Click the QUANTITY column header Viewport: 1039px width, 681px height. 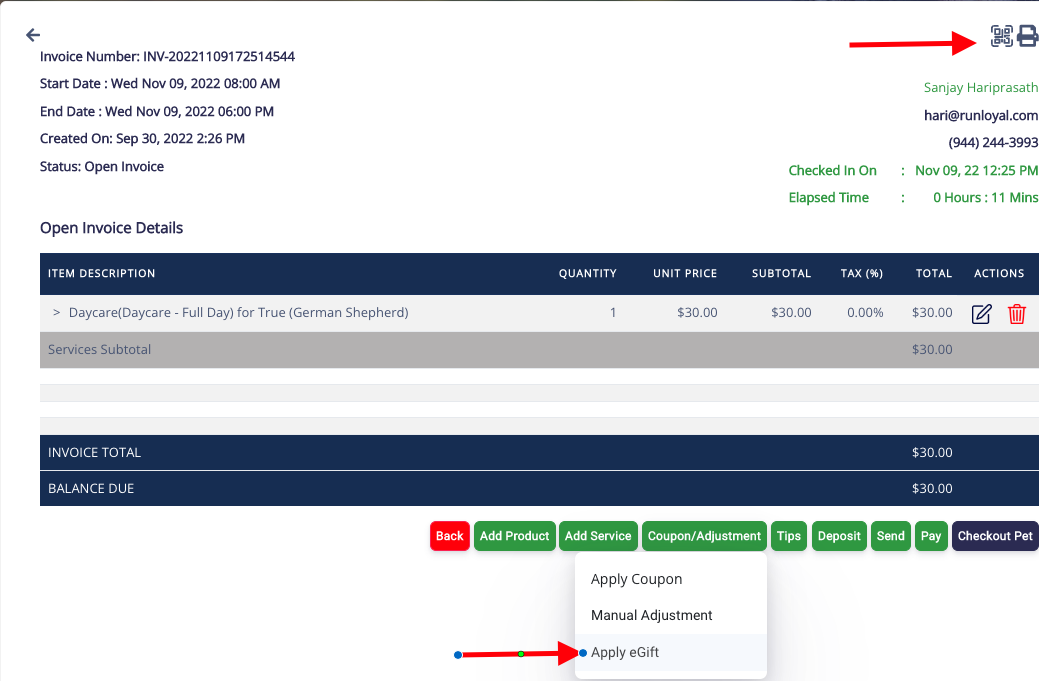click(587, 274)
